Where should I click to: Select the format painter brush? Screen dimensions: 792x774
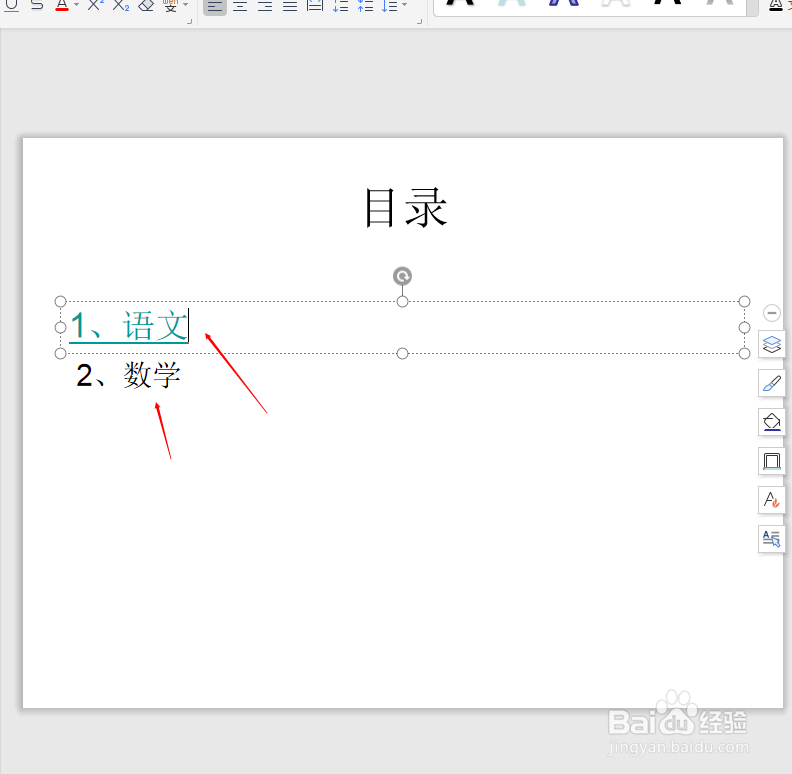pos(771,383)
